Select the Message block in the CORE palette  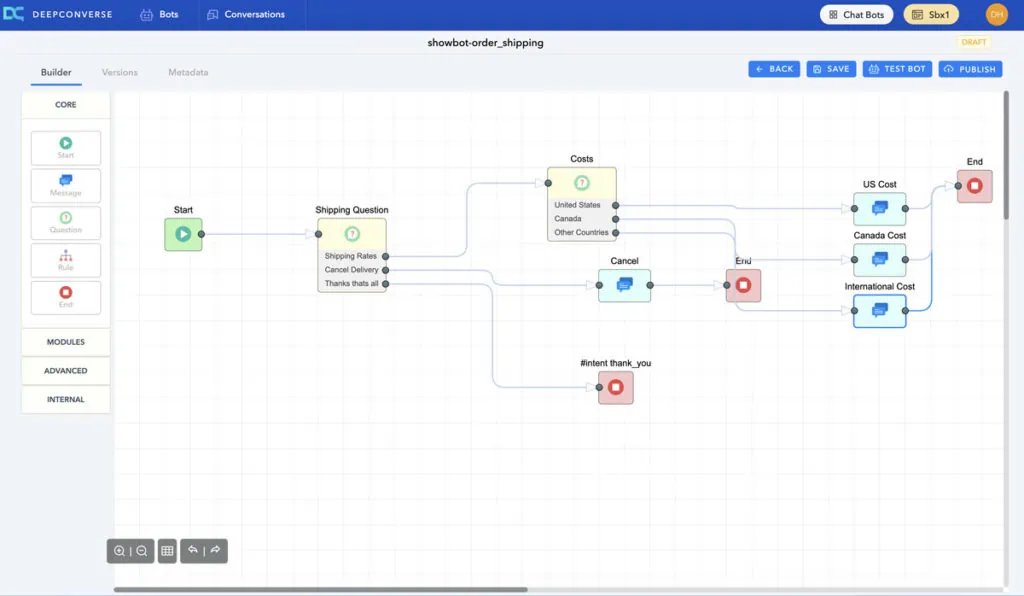[66, 185]
